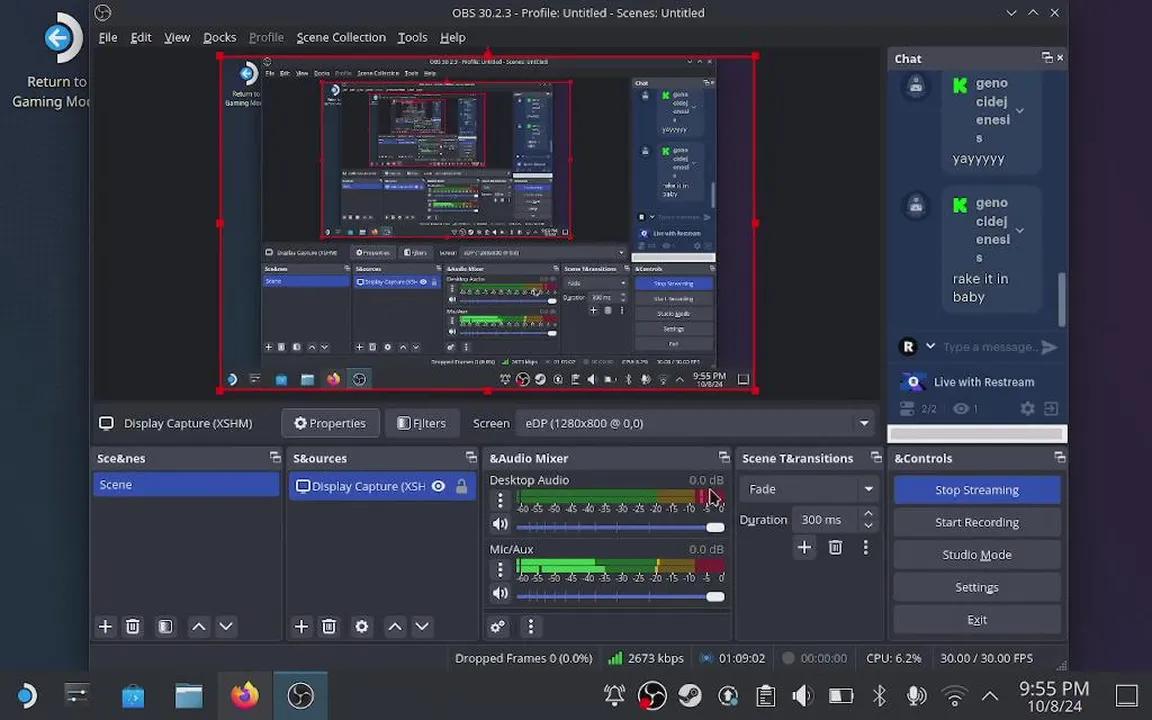
Task: Open the Edit menu
Action: click(141, 37)
